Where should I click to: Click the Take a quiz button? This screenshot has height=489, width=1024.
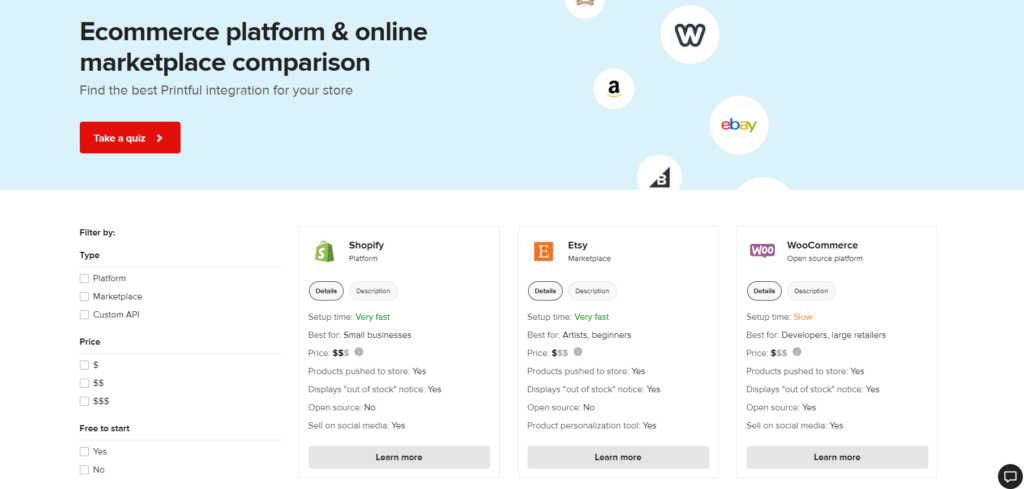(x=130, y=138)
